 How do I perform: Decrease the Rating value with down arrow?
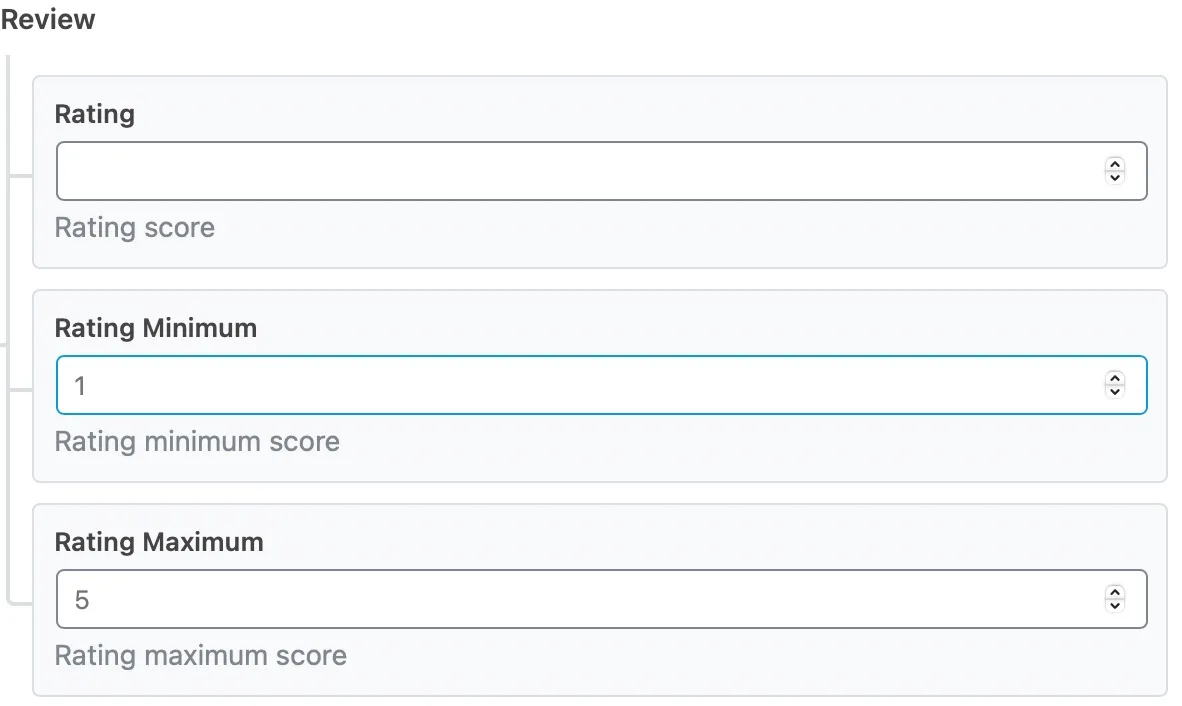(x=1114, y=177)
